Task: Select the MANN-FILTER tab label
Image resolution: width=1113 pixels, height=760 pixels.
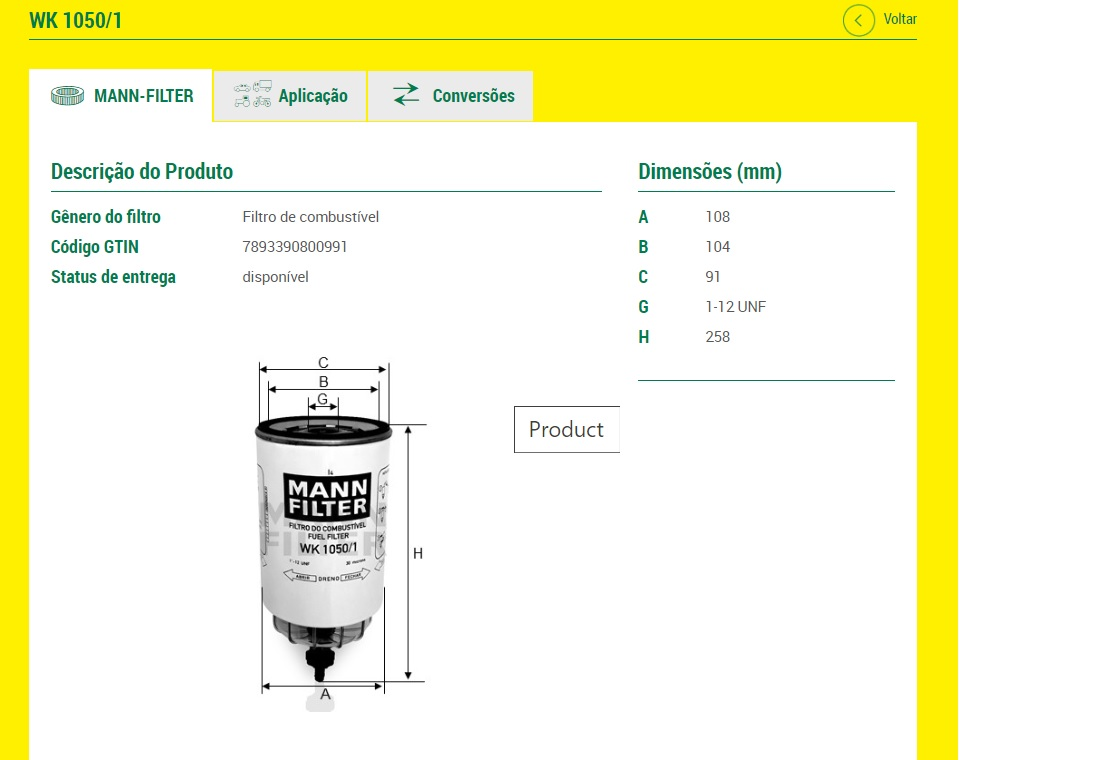Action: point(143,96)
